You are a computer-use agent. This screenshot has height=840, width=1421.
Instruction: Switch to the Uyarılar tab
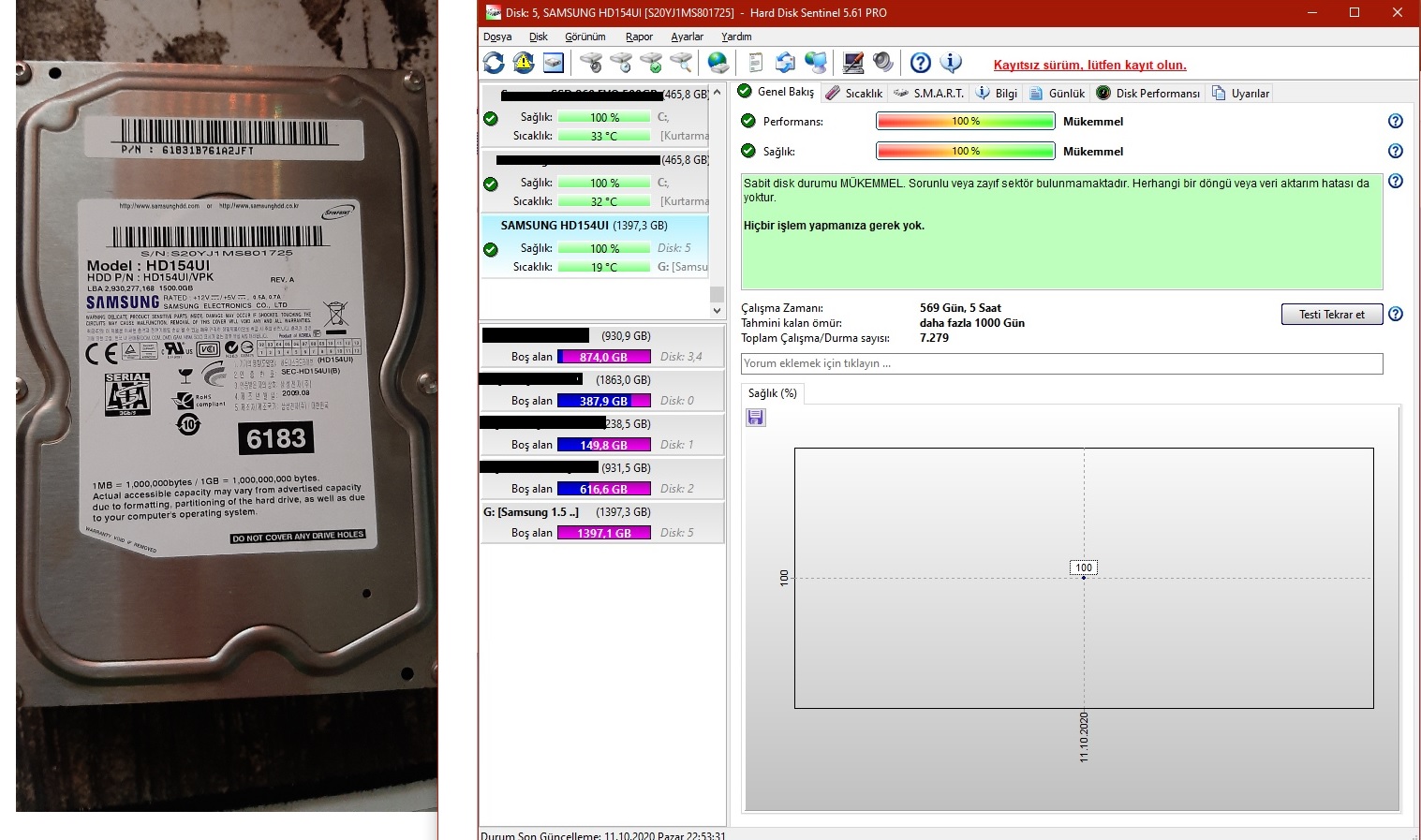pyautogui.click(x=1240, y=93)
